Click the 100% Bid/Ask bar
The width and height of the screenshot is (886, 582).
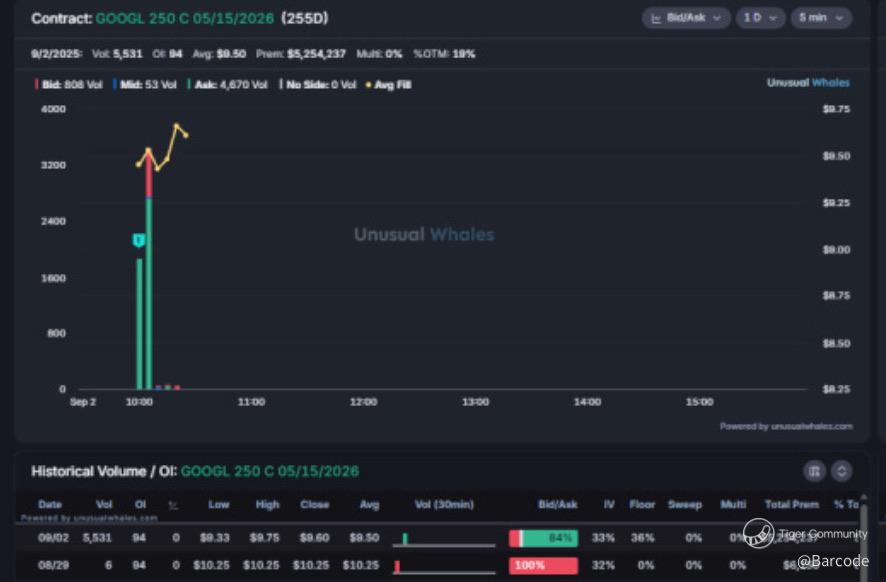(544, 565)
